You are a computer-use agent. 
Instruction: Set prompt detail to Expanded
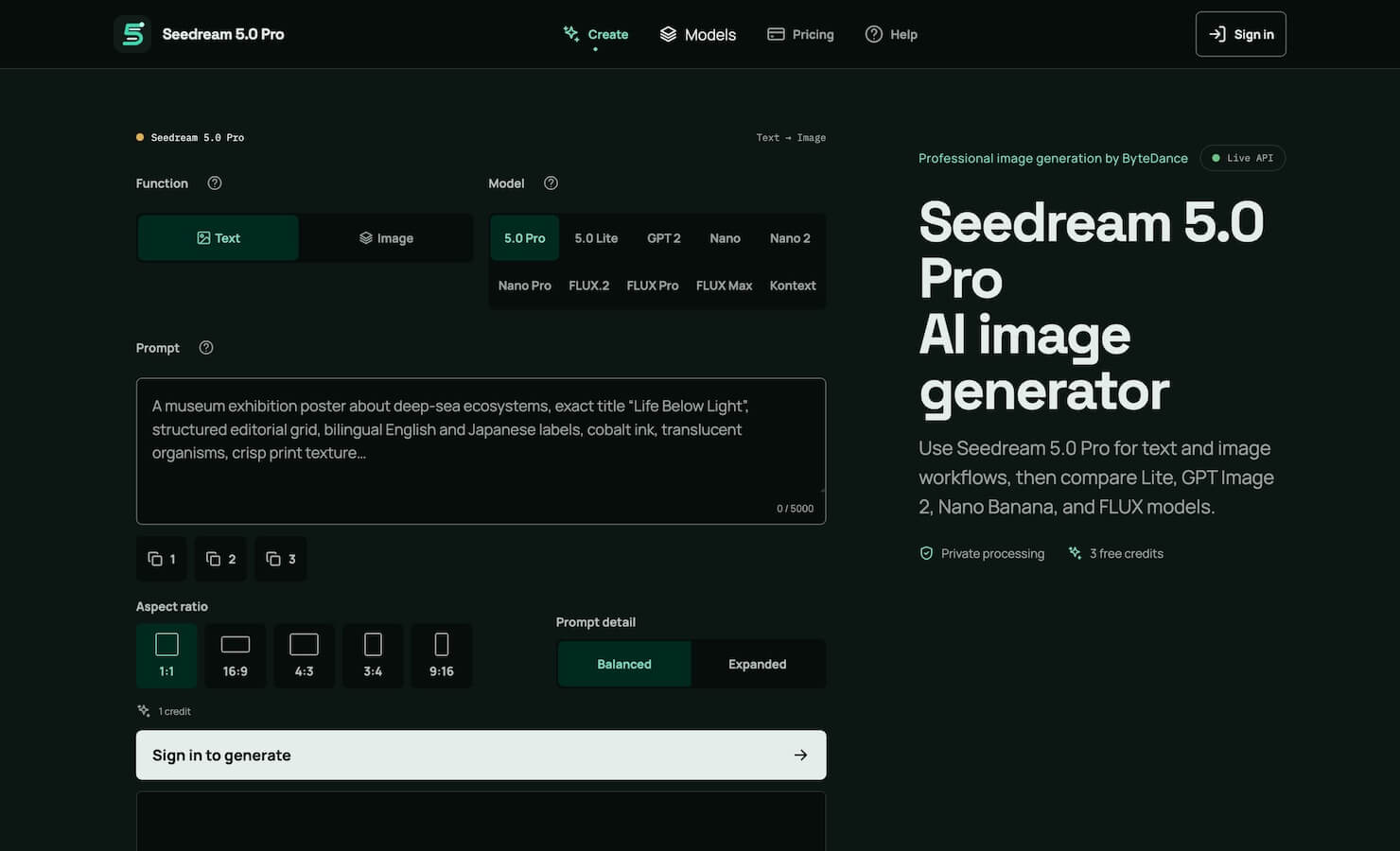click(758, 664)
